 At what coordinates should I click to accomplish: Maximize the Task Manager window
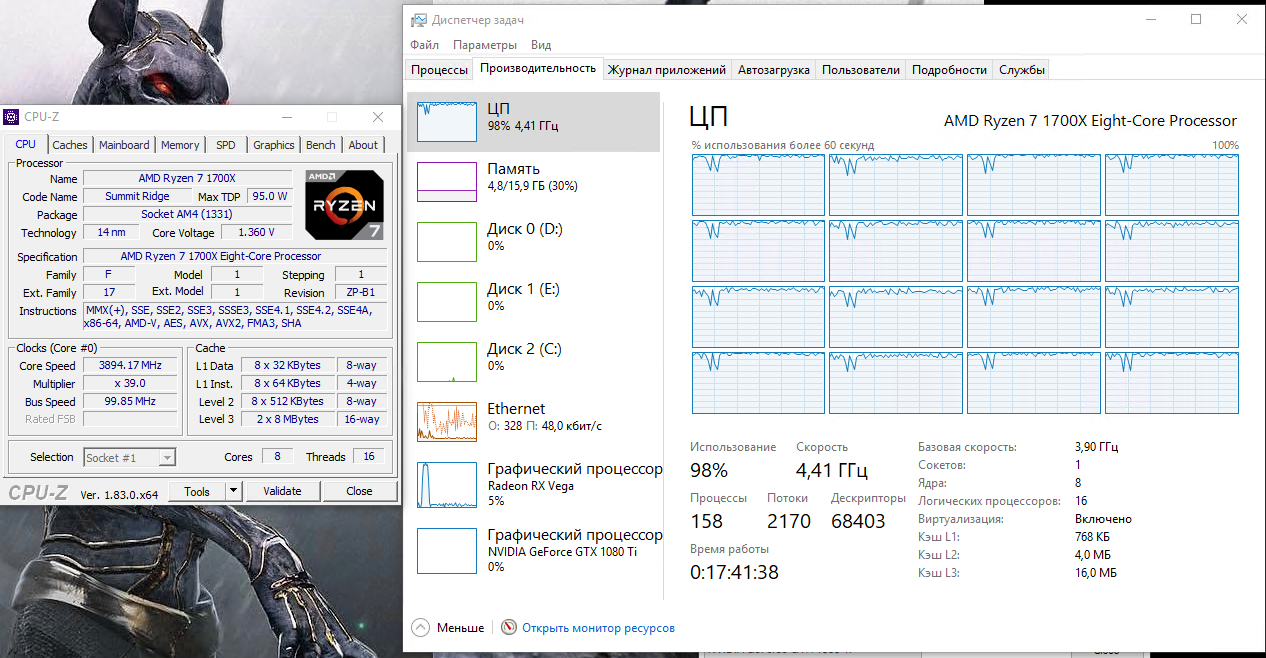(1196, 19)
